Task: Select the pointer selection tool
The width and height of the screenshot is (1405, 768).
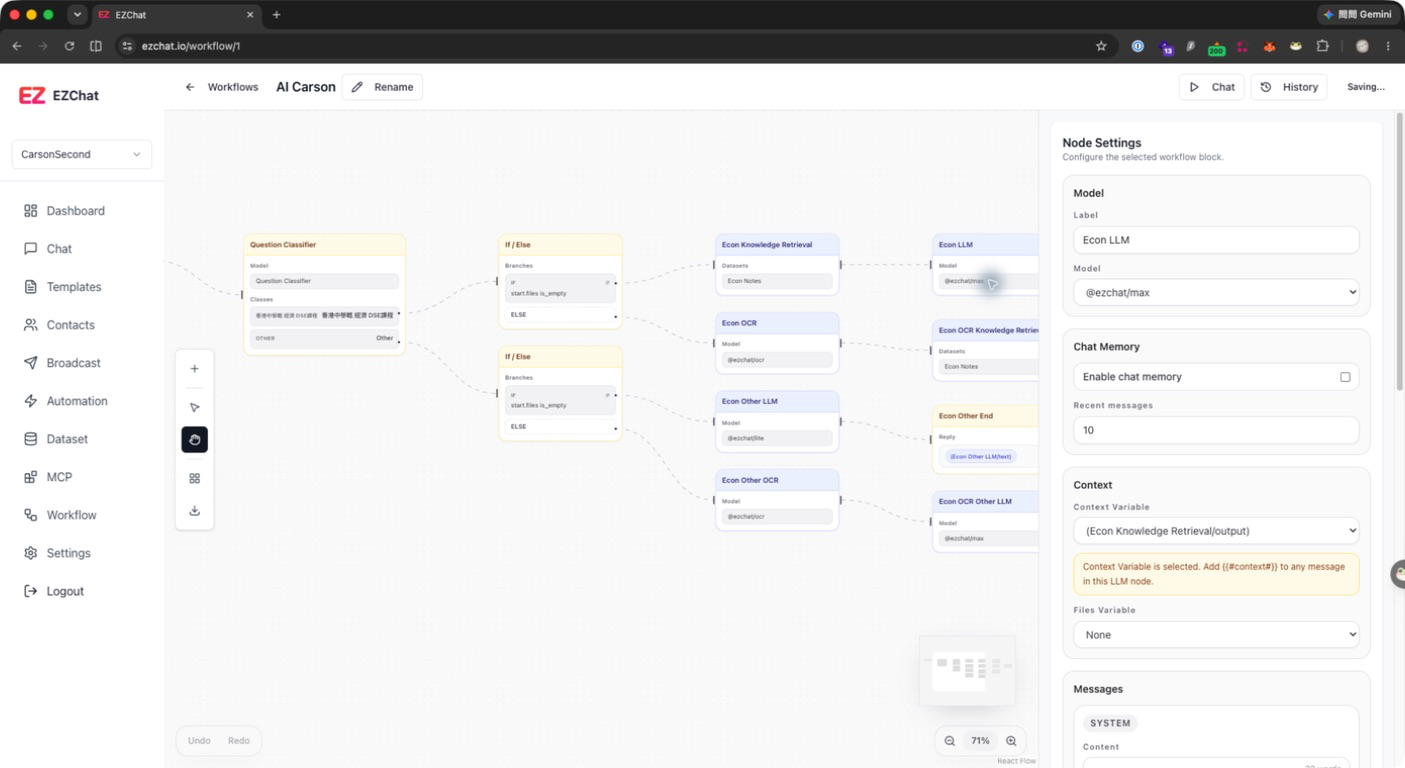Action: pos(194,407)
